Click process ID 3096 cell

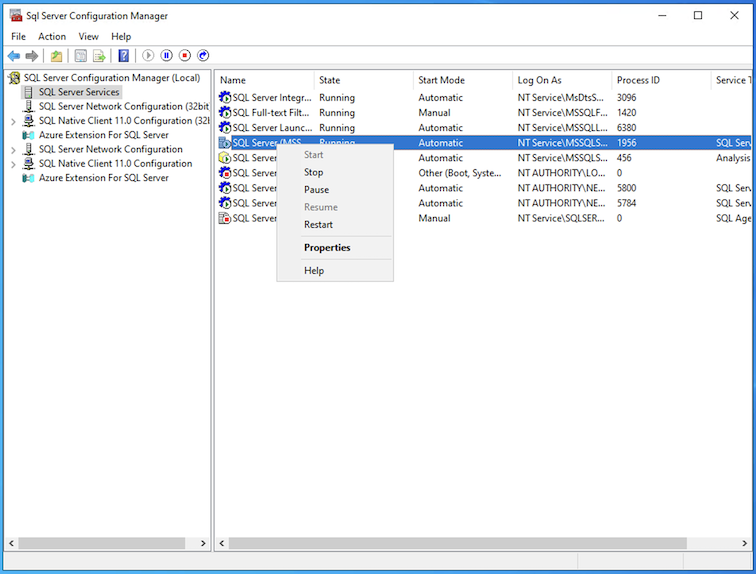coord(626,97)
